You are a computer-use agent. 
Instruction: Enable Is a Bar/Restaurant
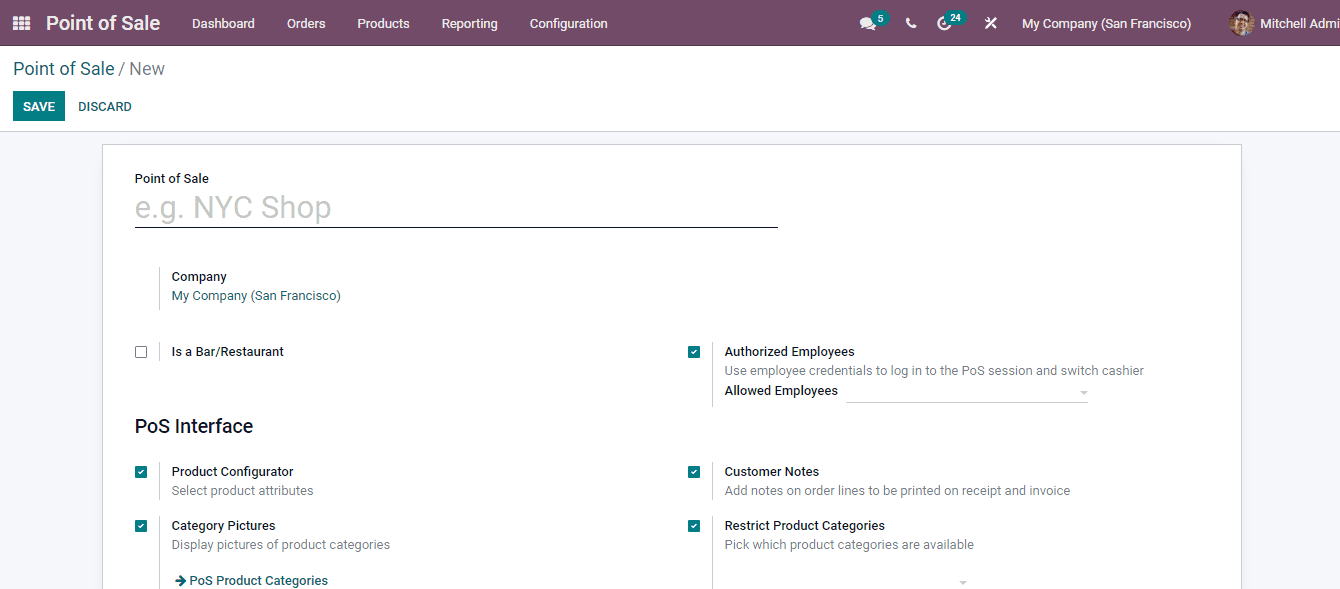pos(141,351)
